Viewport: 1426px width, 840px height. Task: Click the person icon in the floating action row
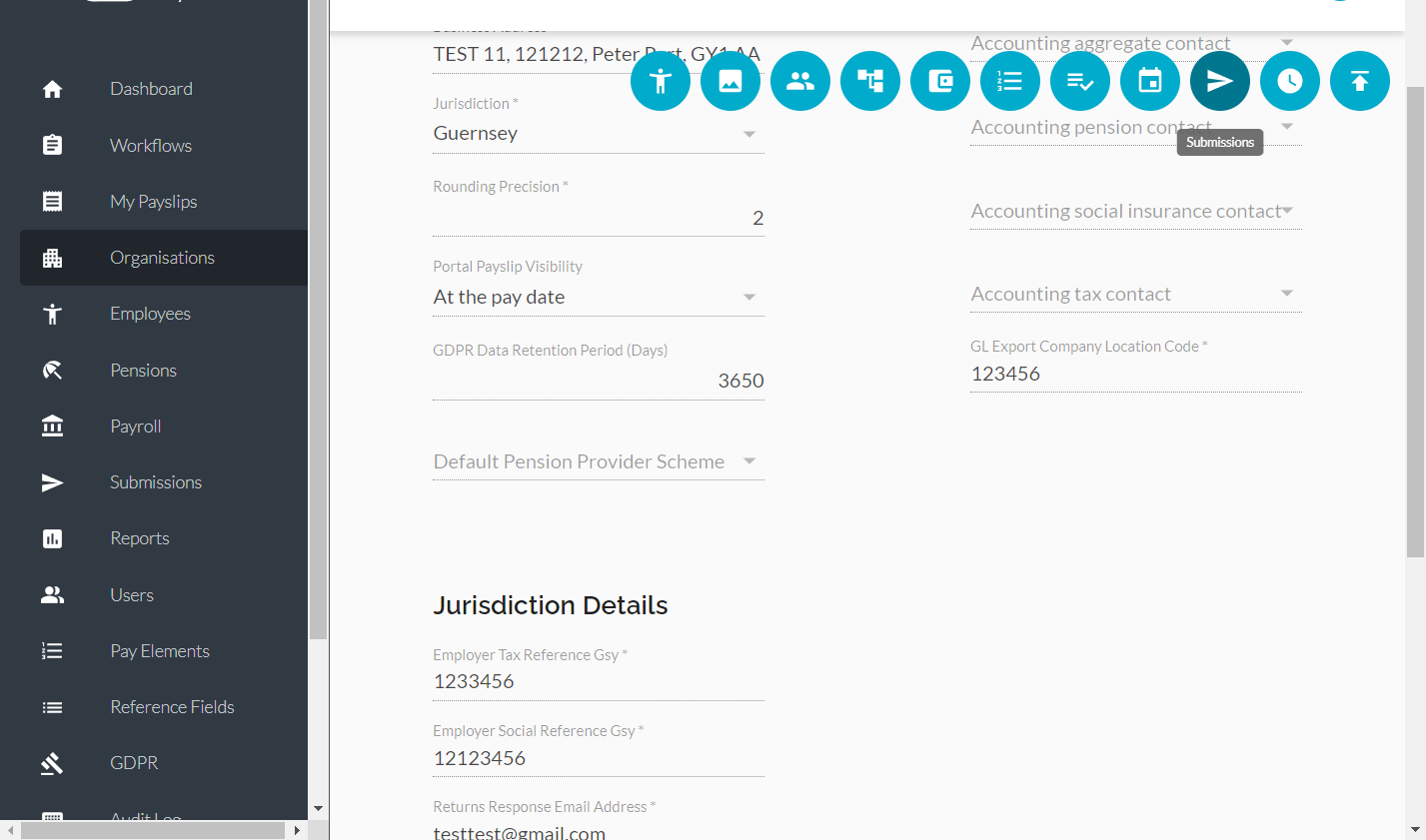pyautogui.click(x=661, y=81)
